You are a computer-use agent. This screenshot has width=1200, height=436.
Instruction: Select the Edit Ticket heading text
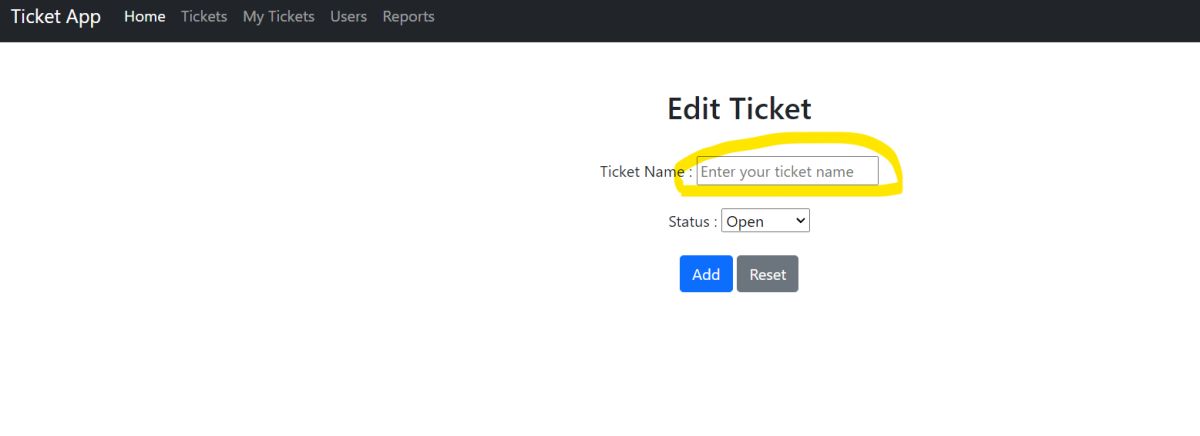click(739, 108)
